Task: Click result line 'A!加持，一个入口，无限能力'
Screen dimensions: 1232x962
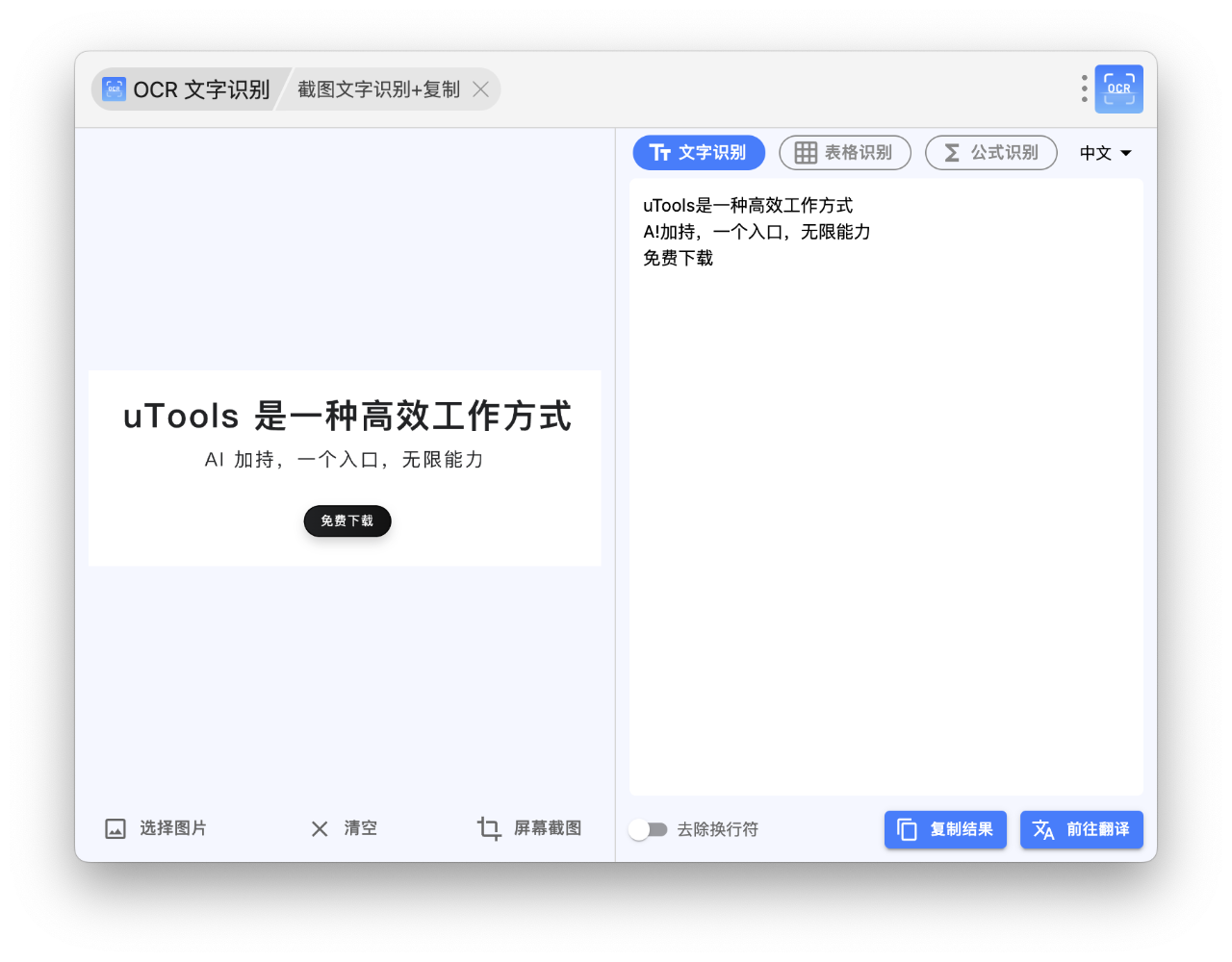Action: click(x=757, y=232)
